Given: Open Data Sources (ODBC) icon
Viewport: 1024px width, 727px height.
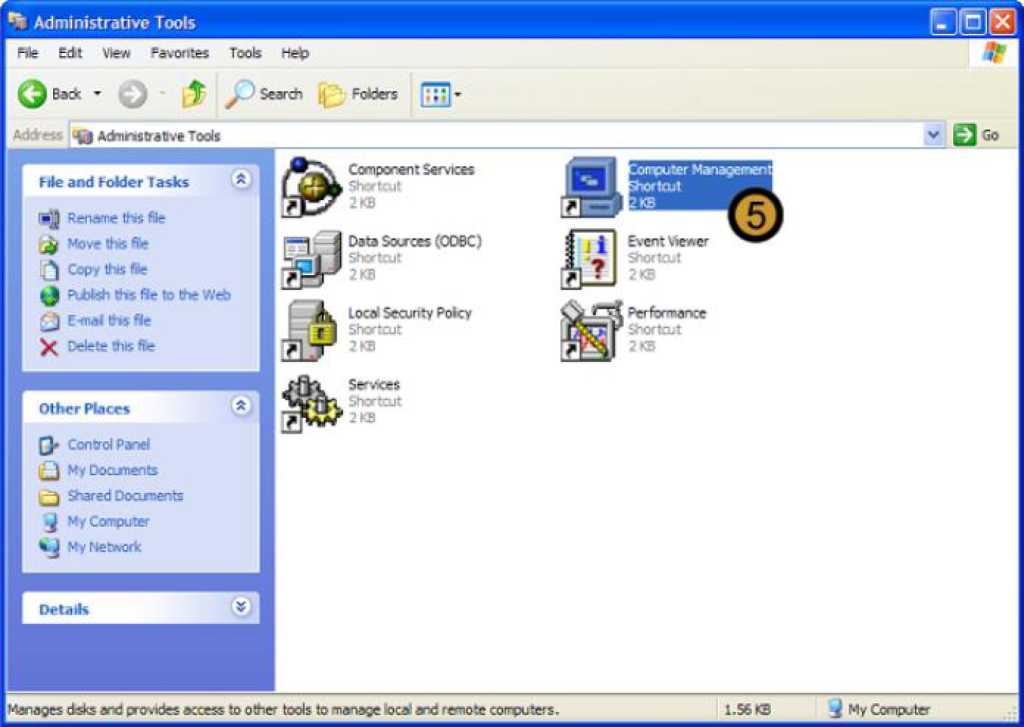Looking at the screenshot, I should coord(311,259).
